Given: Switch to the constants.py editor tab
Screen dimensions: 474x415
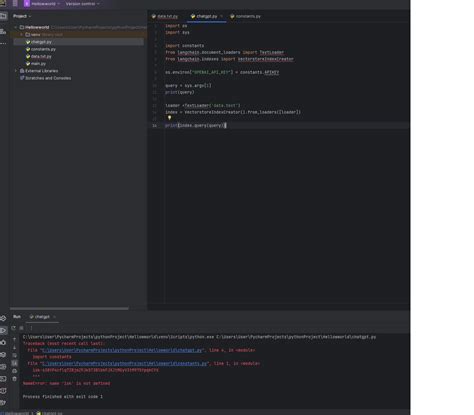Looking at the screenshot, I should [x=246, y=16].
